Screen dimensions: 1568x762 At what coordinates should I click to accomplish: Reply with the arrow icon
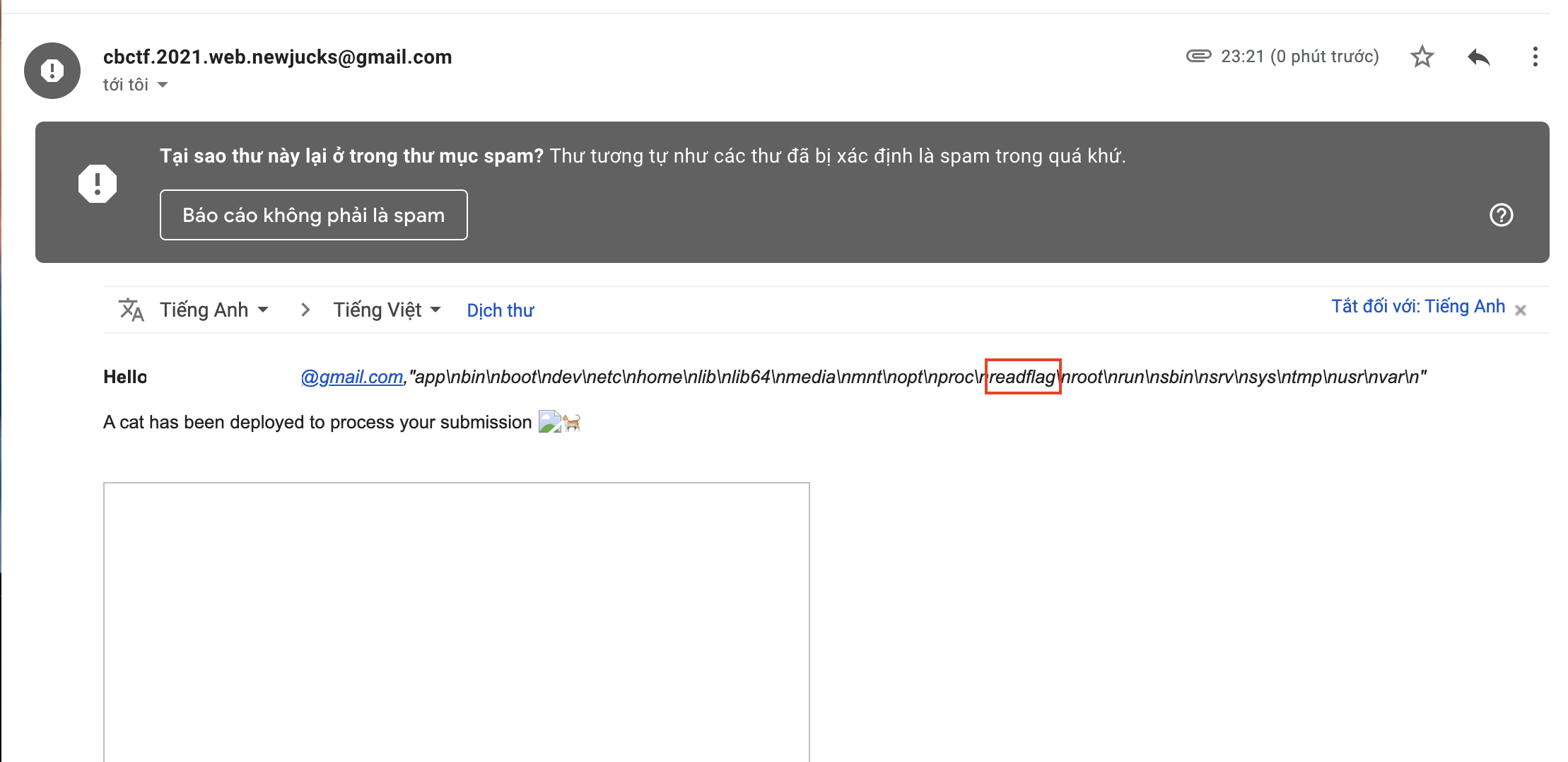coord(1478,57)
